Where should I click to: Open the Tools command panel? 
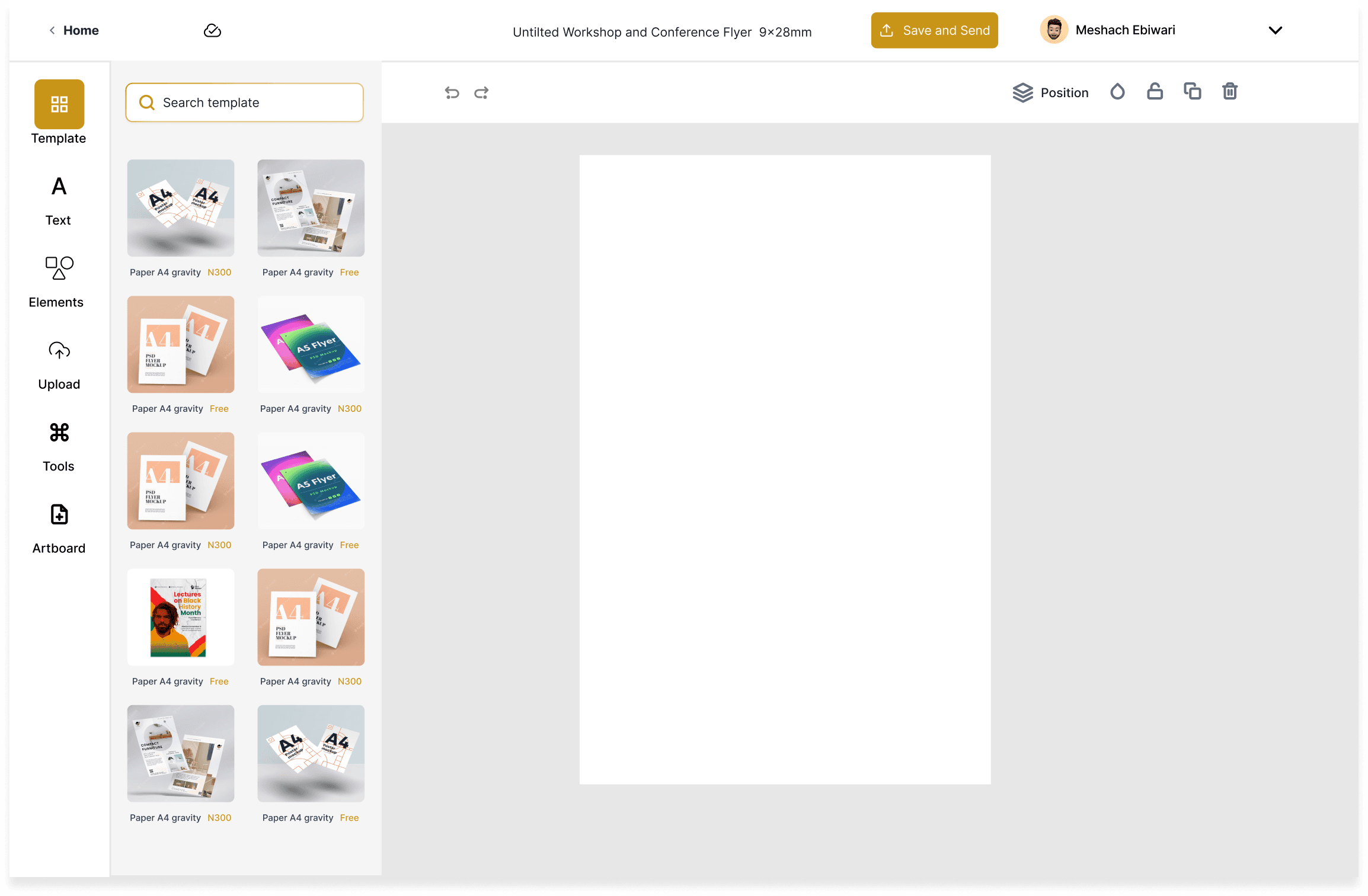(59, 447)
